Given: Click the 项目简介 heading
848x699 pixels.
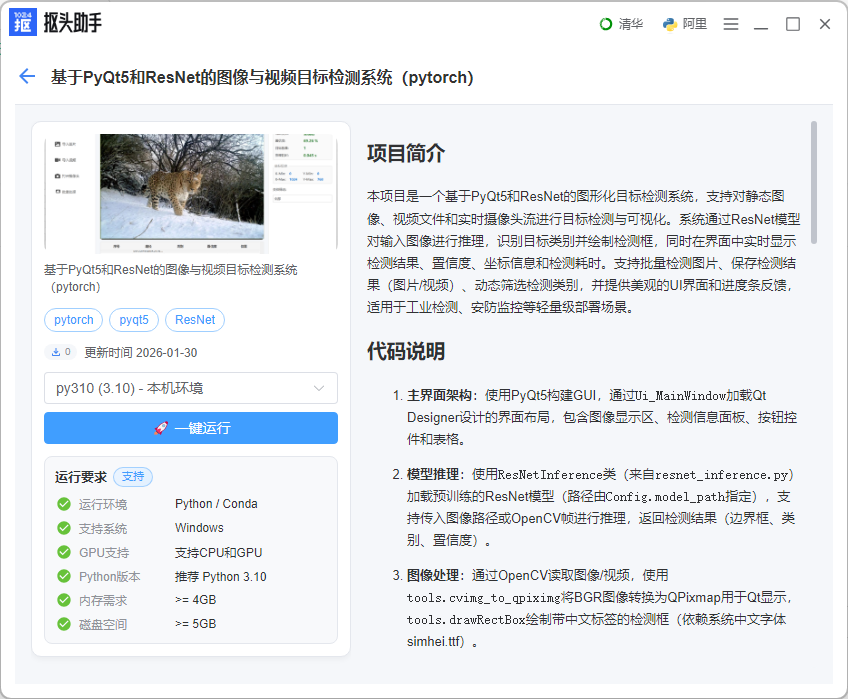Looking at the screenshot, I should pos(406,154).
